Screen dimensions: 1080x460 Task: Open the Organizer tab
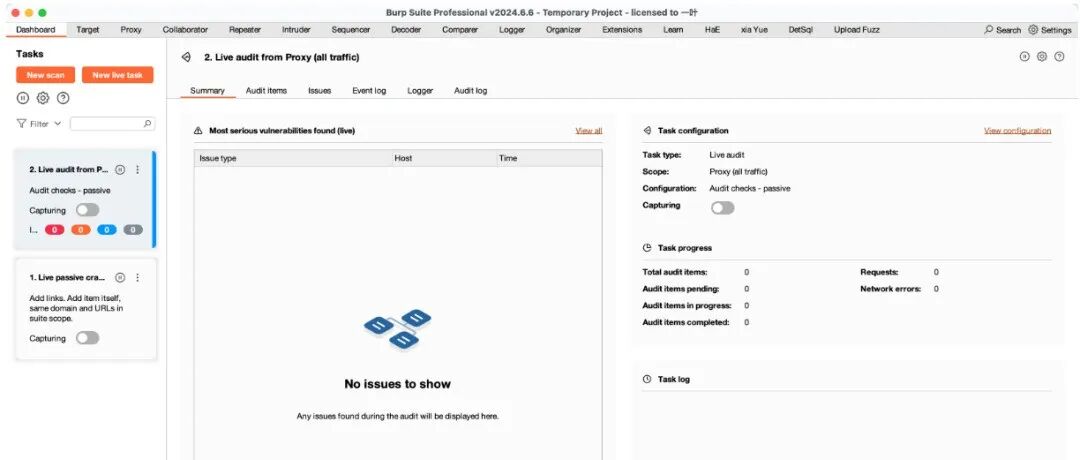[563, 30]
